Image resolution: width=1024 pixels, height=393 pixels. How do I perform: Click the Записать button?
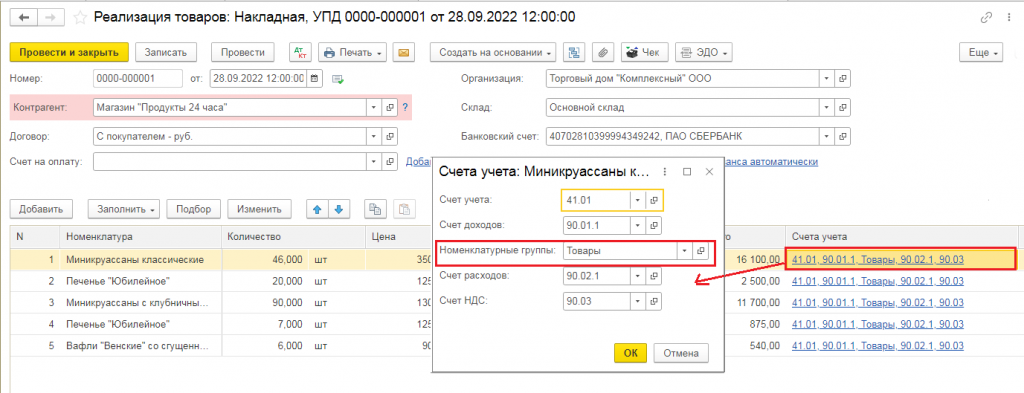pyautogui.click(x=166, y=53)
